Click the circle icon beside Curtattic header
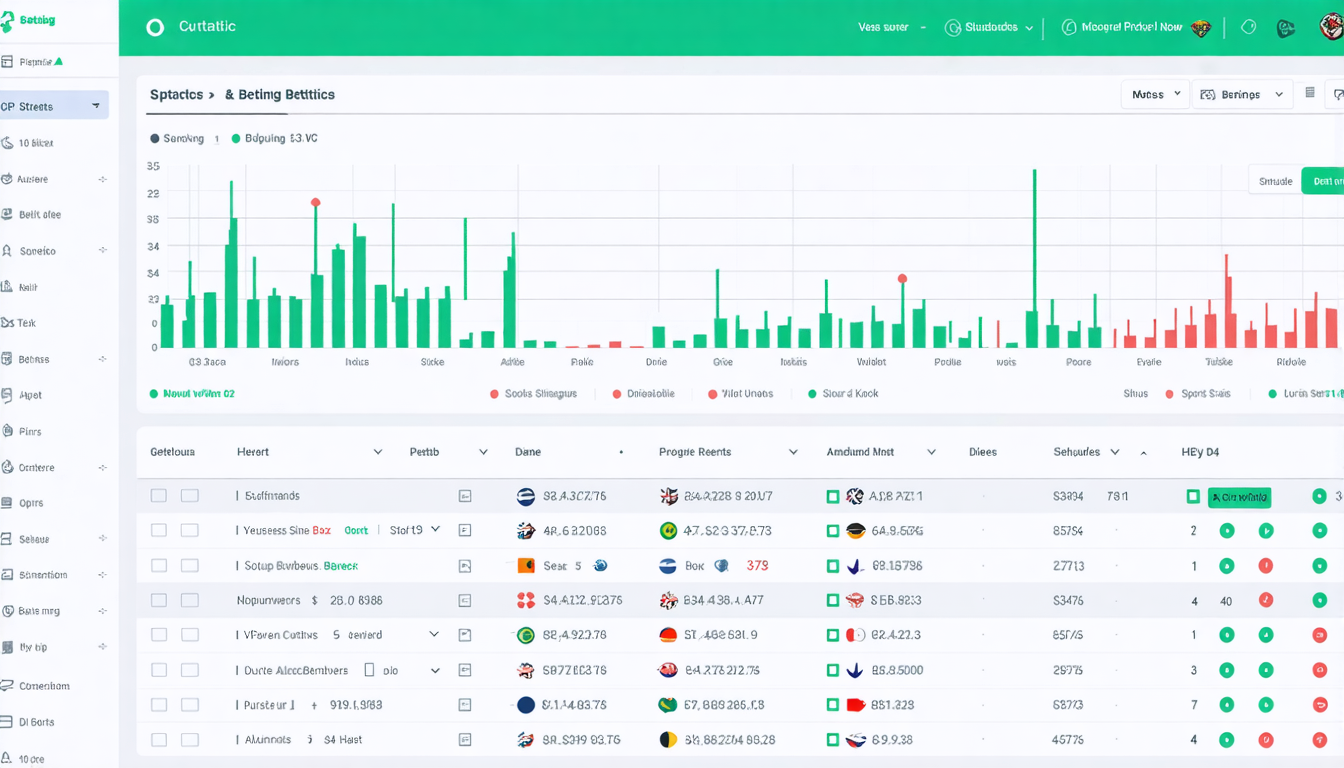 tap(155, 27)
